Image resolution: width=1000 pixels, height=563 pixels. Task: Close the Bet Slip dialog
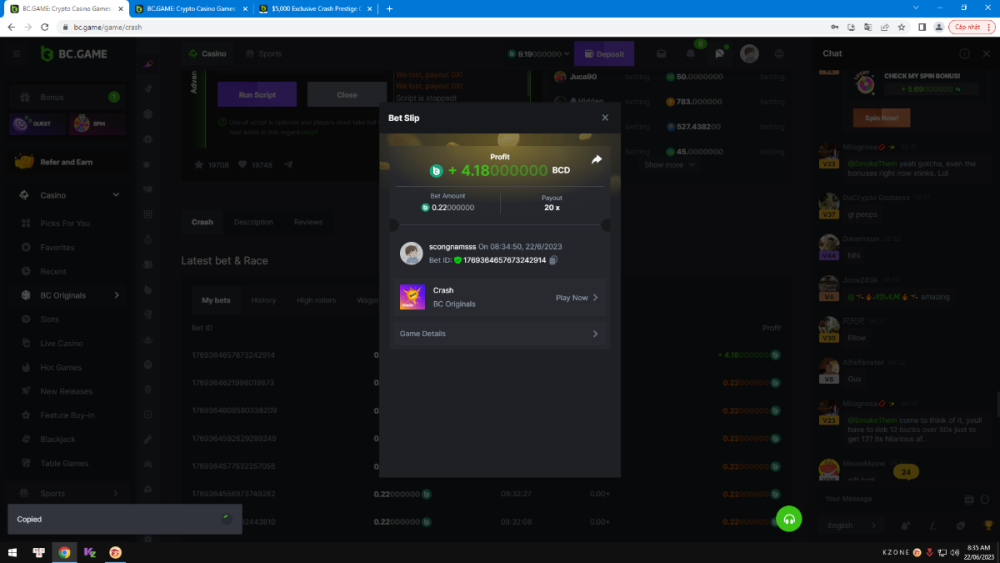(x=604, y=118)
